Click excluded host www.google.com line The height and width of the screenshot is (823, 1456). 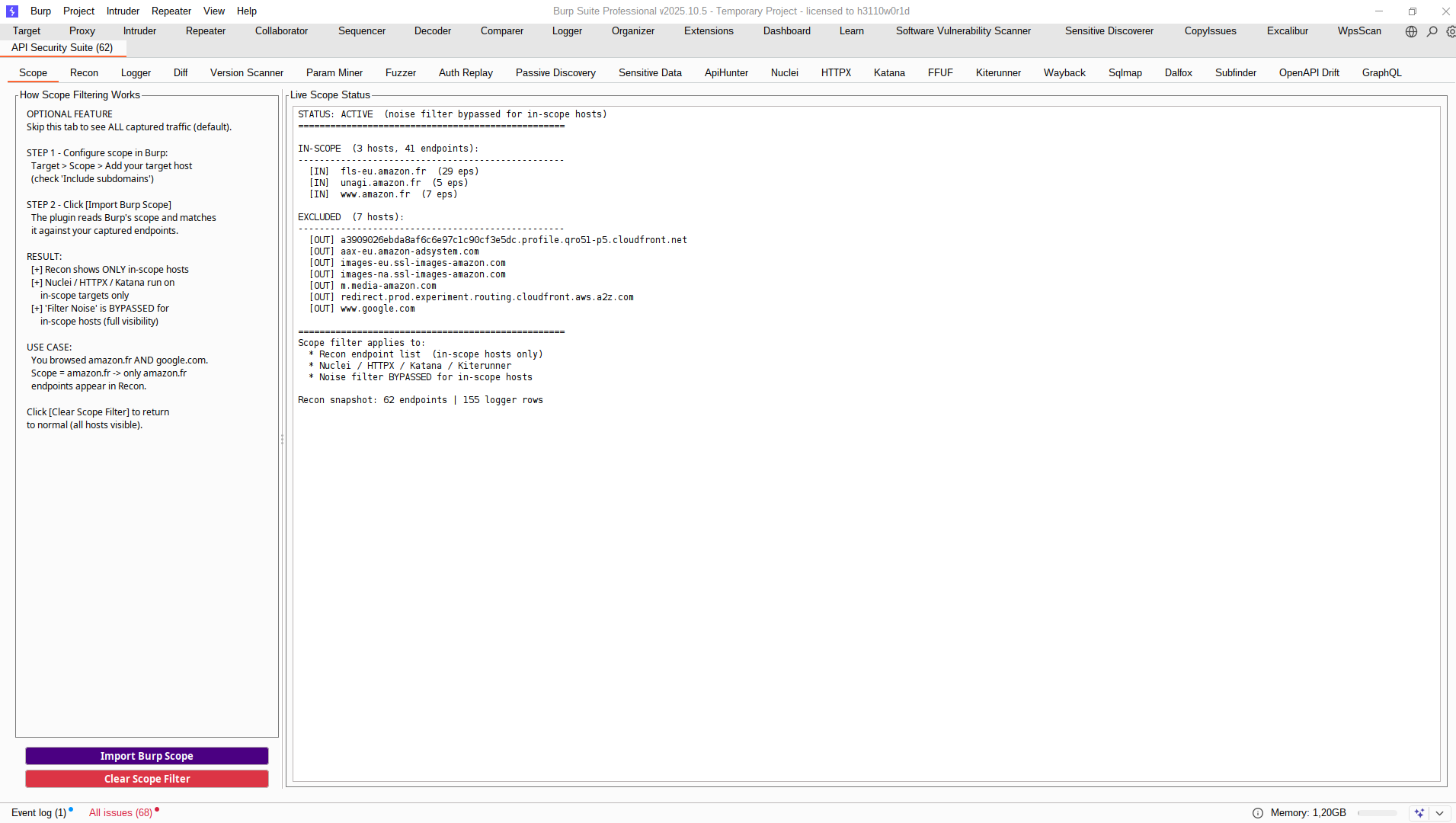[362, 309]
